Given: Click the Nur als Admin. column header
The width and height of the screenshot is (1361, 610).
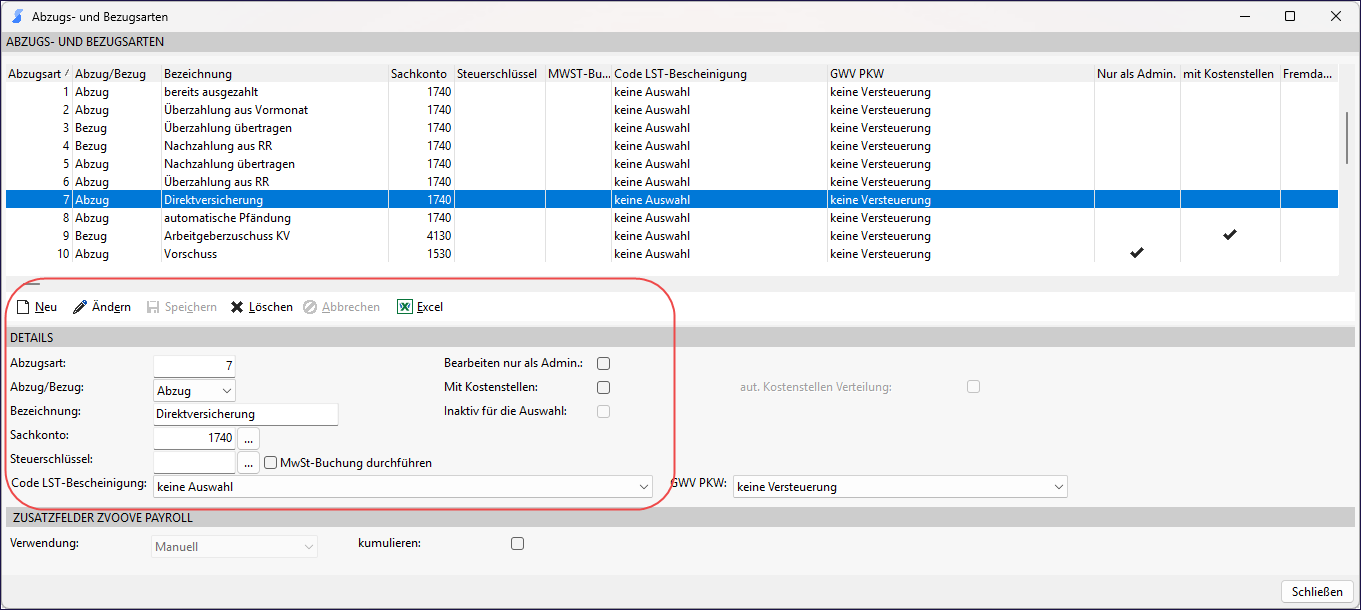Looking at the screenshot, I should (x=1137, y=74).
